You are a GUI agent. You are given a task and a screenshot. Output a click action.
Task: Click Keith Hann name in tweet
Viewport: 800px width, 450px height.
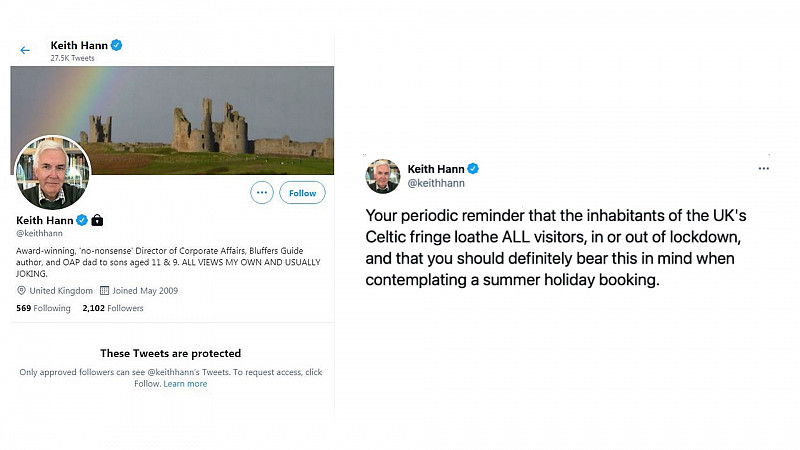coord(436,169)
